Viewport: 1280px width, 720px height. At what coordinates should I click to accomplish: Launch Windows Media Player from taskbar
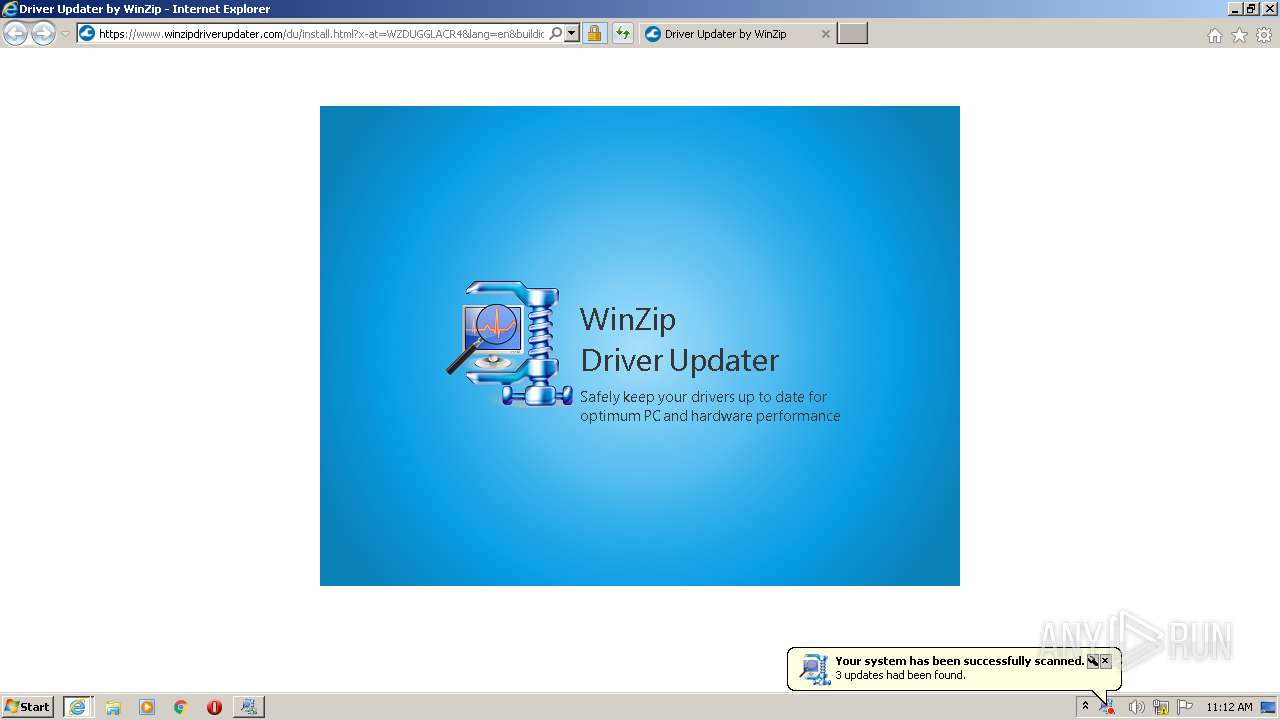147,707
